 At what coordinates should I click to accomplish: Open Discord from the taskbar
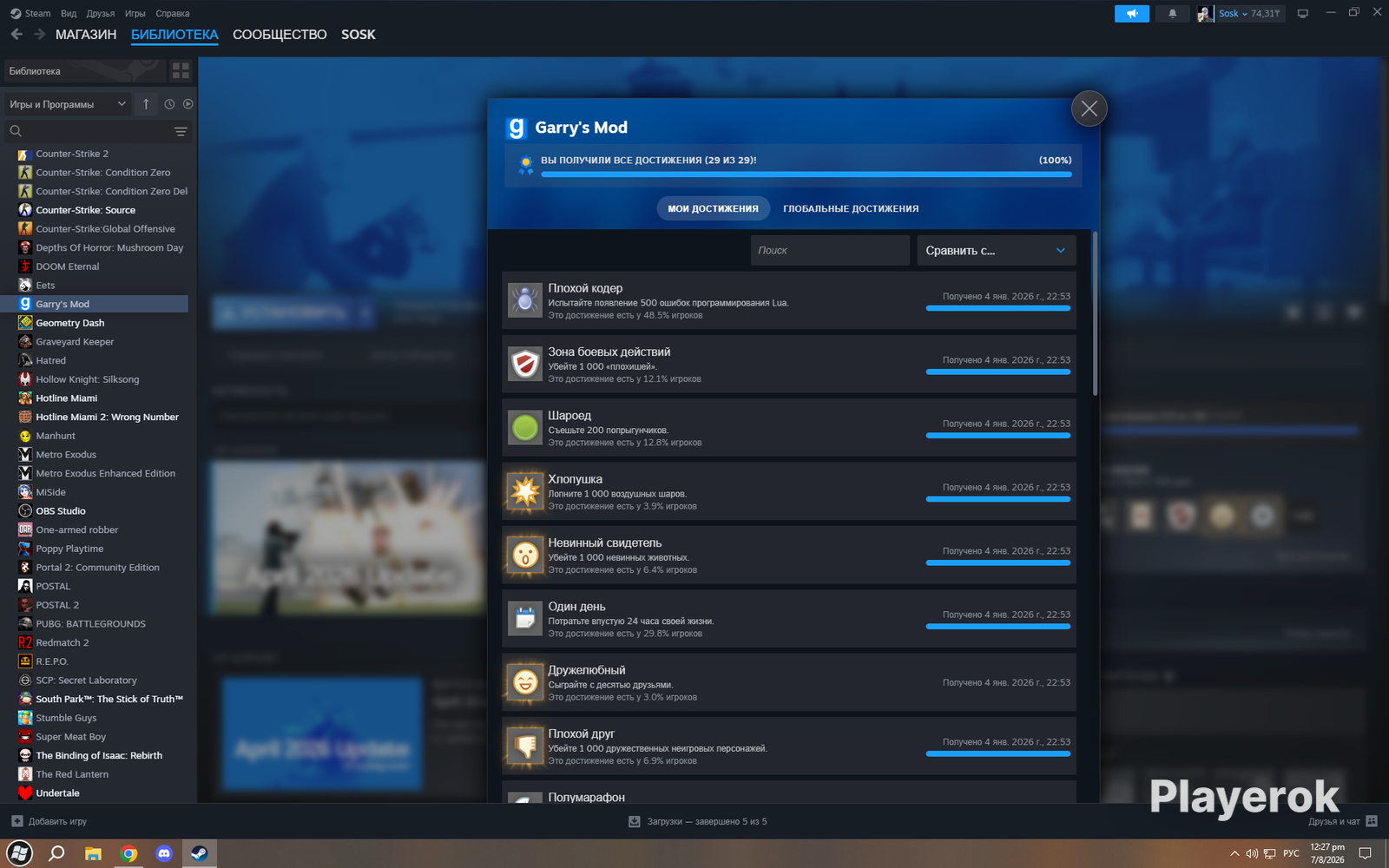click(164, 853)
